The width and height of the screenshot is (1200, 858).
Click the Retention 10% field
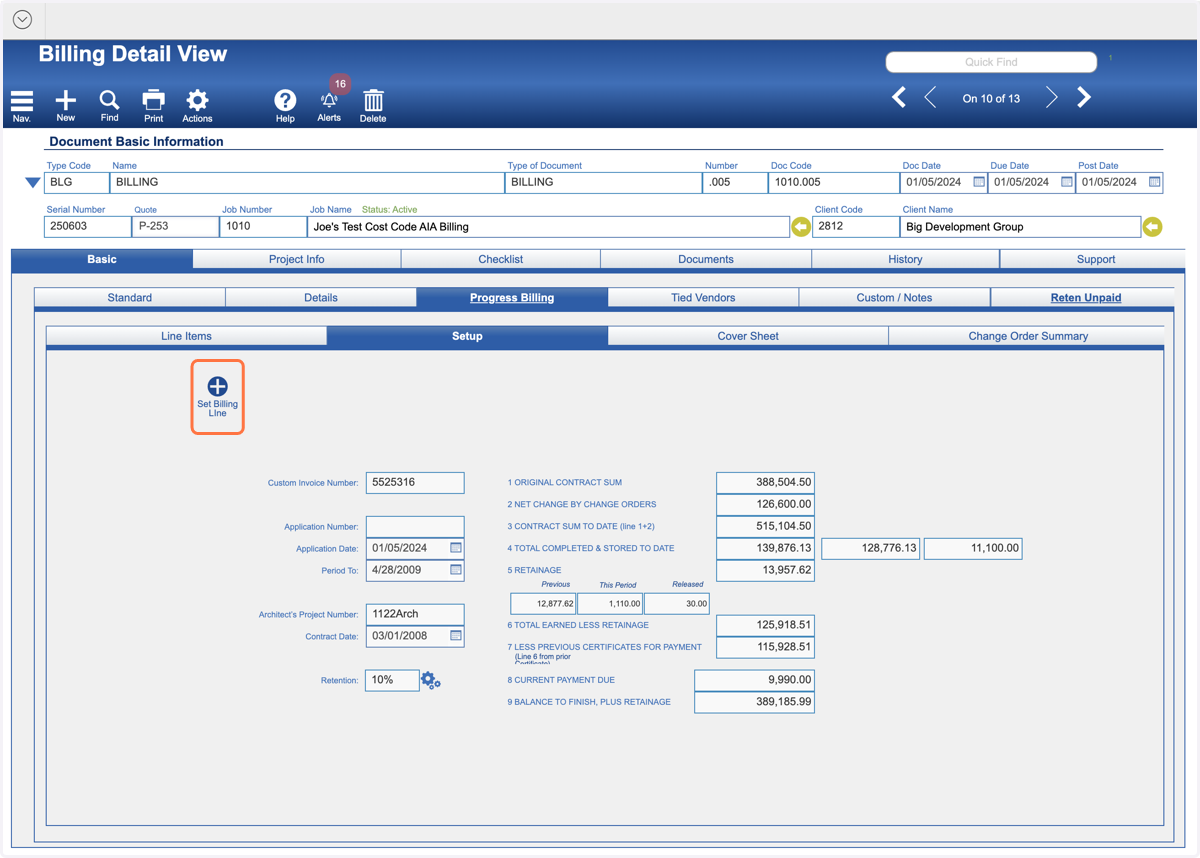pyautogui.click(x=392, y=680)
